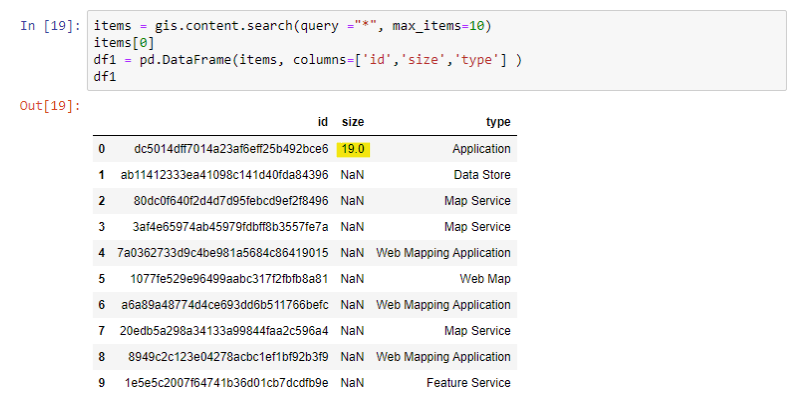This screenshot has height=399, width=792.
Task: Select id dc5014dff7014a23af6eff25b492bce6
Action: coord(231,149)
